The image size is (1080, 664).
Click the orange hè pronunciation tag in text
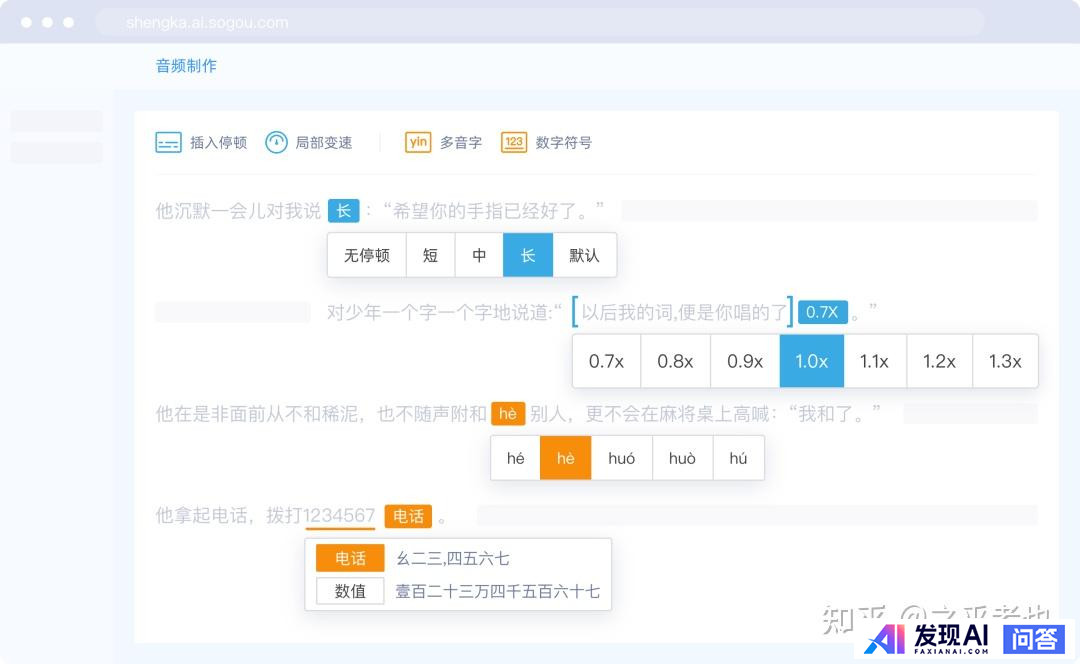pos(508,414)
